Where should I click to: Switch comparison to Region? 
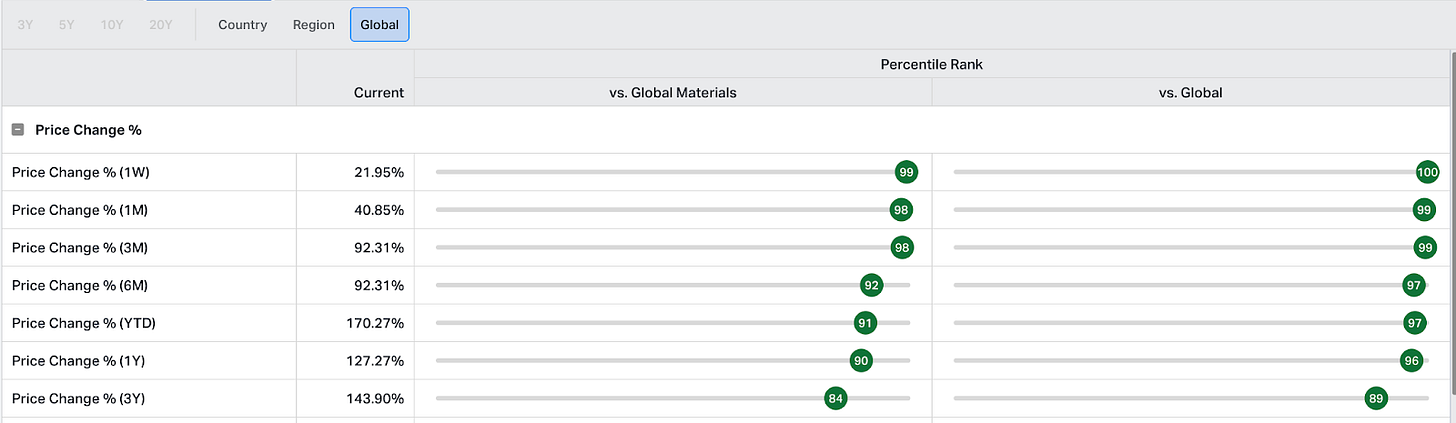pos(313,25)
